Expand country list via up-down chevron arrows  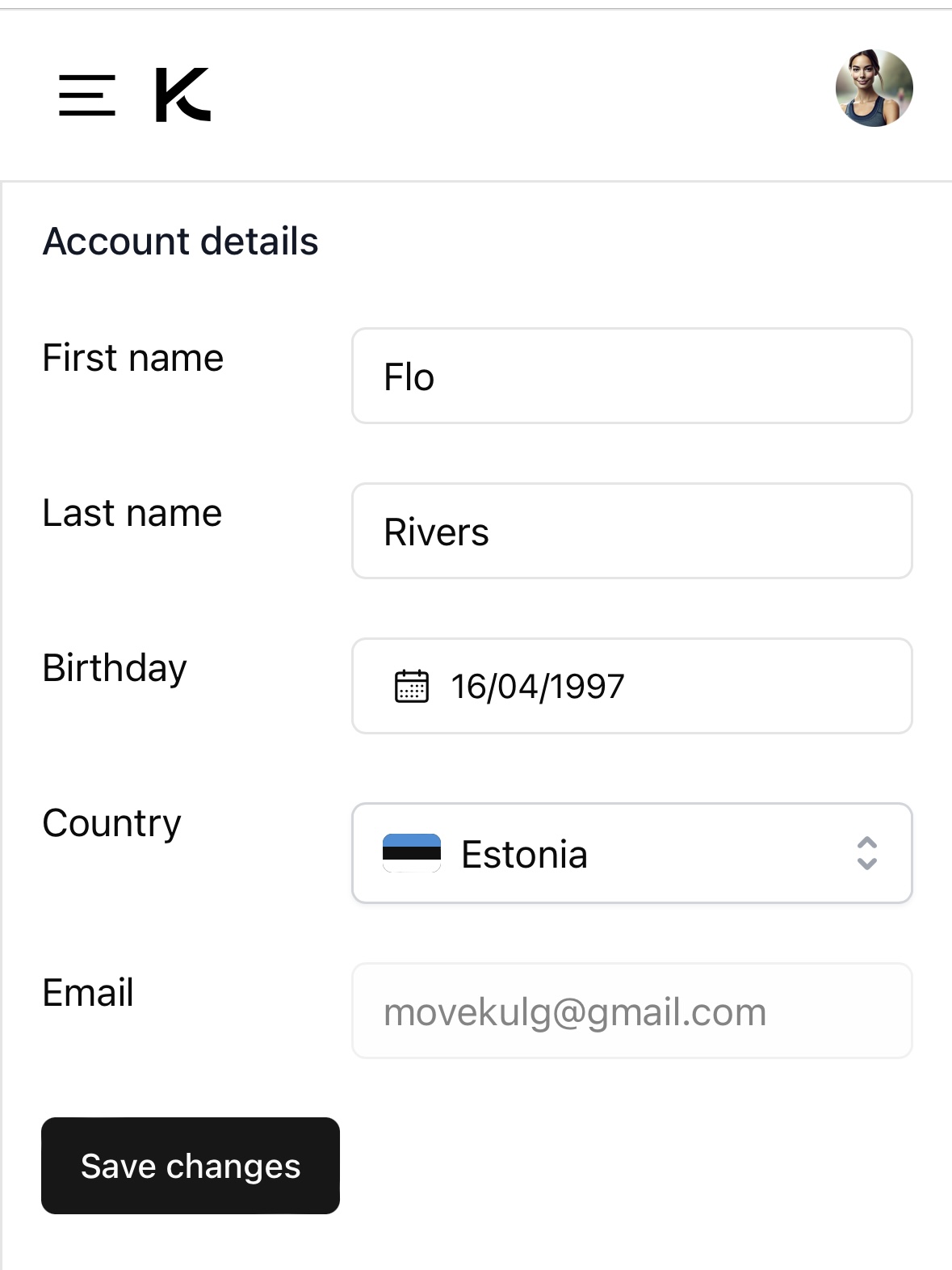[866, 853]
